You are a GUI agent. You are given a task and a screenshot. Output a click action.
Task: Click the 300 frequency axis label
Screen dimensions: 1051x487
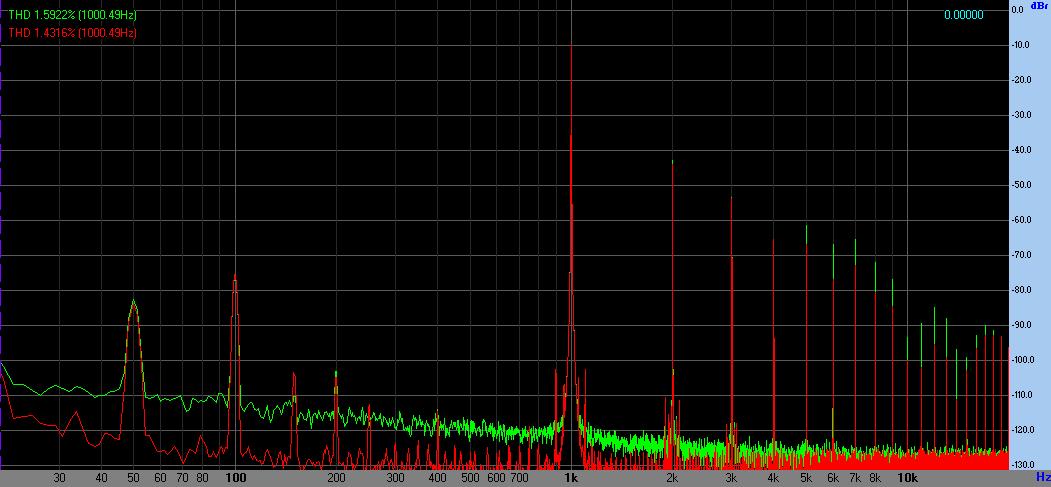395,478
